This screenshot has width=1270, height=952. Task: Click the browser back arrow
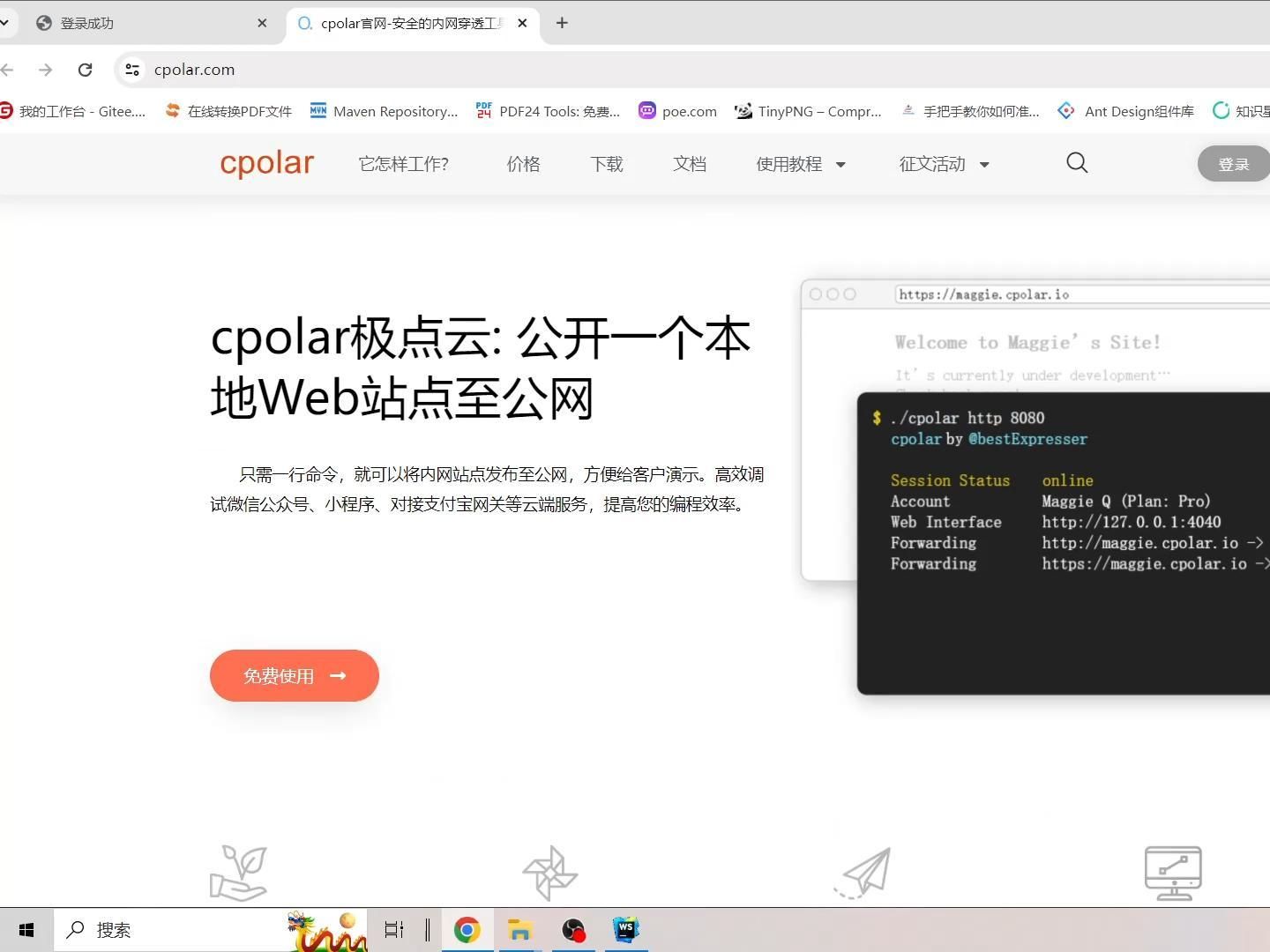click(7, 70)
